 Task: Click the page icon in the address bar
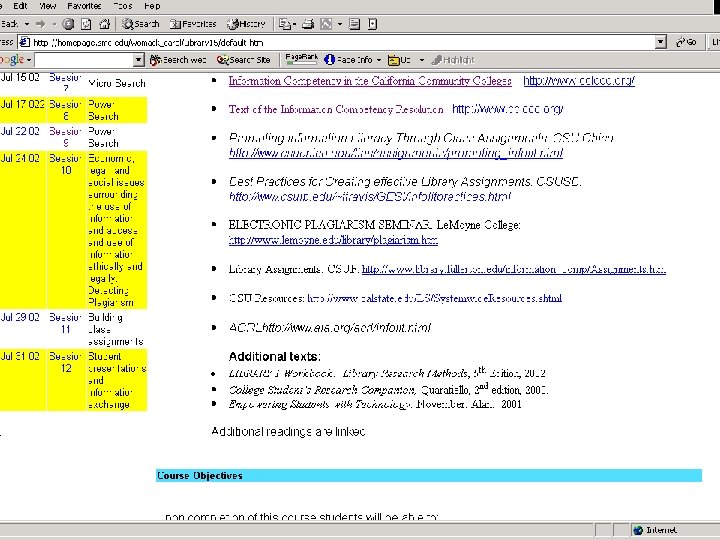click(24, 43)
